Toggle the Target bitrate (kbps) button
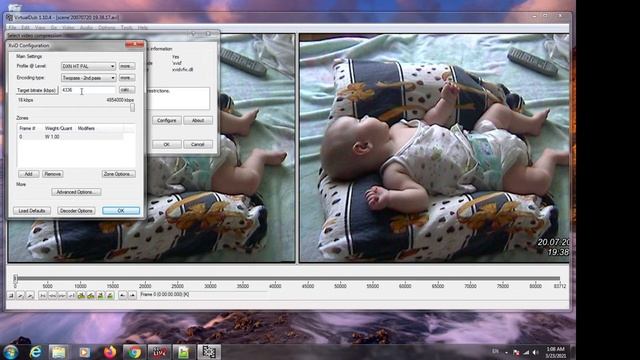This screenshot has height=360, width=640. 37,90
